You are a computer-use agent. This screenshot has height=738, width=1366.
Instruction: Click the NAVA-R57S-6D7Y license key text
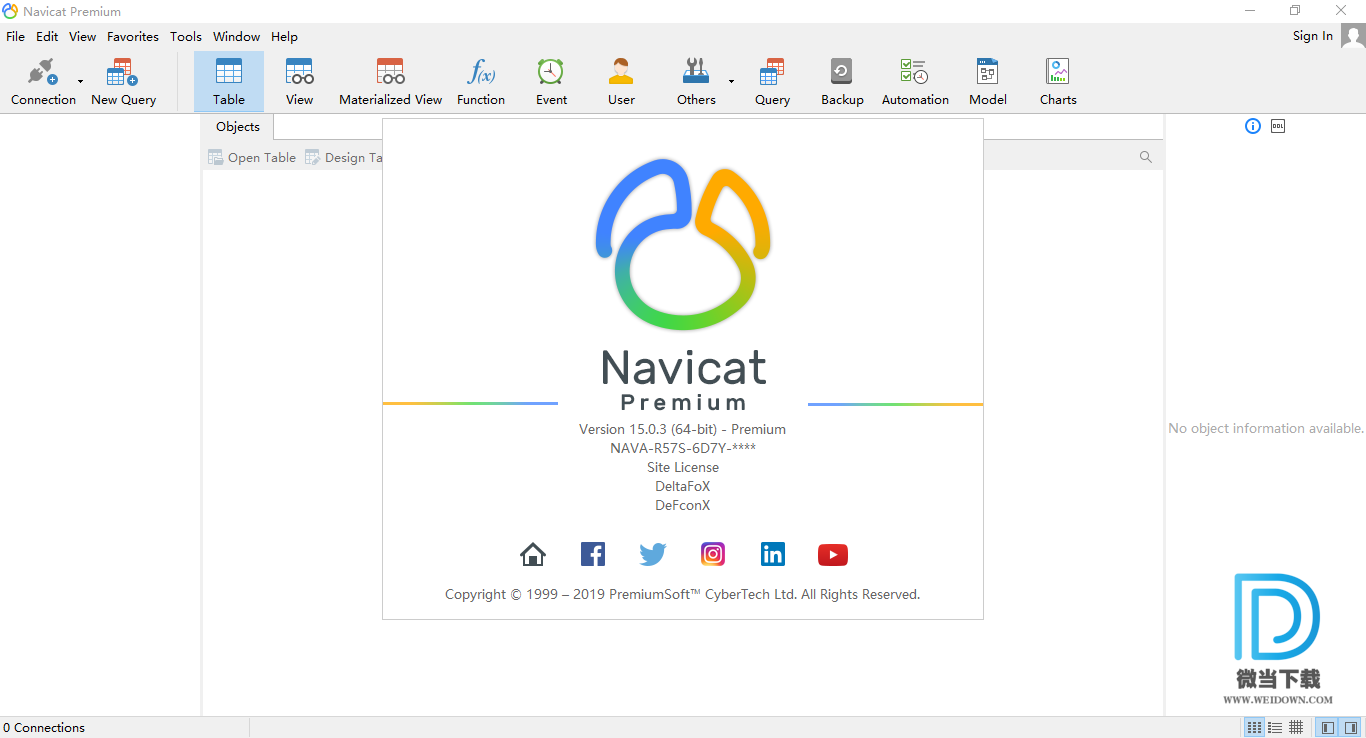(683, 448)
